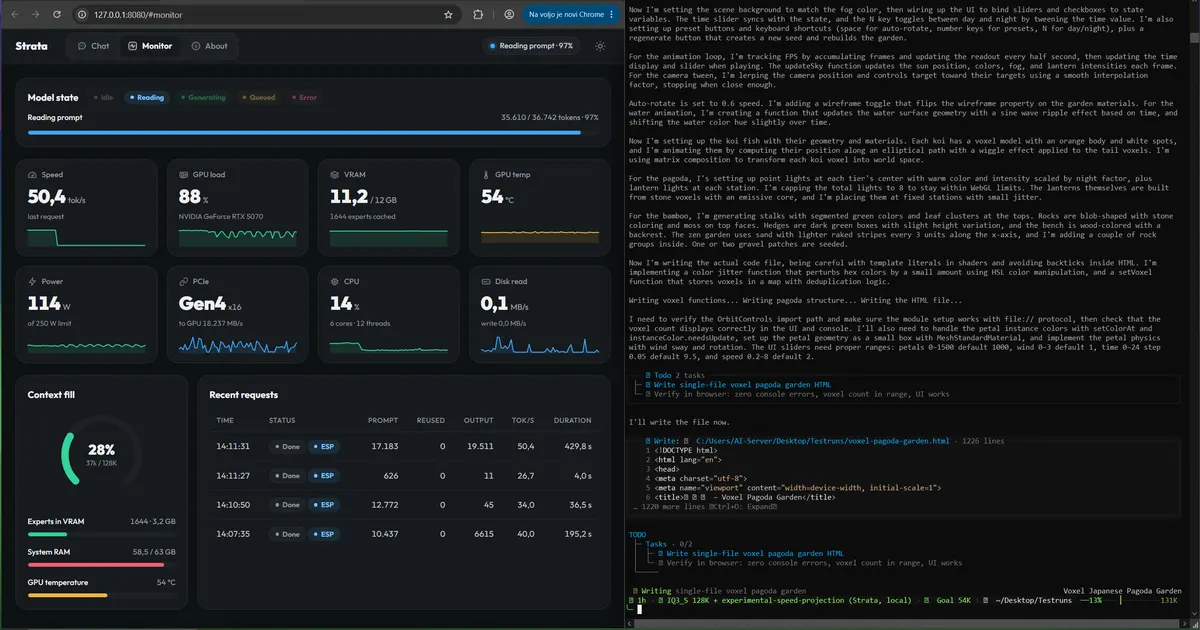1200x630 pixels.
Task: Click the CPU usage sparkline chart
Action: point(388,345)
